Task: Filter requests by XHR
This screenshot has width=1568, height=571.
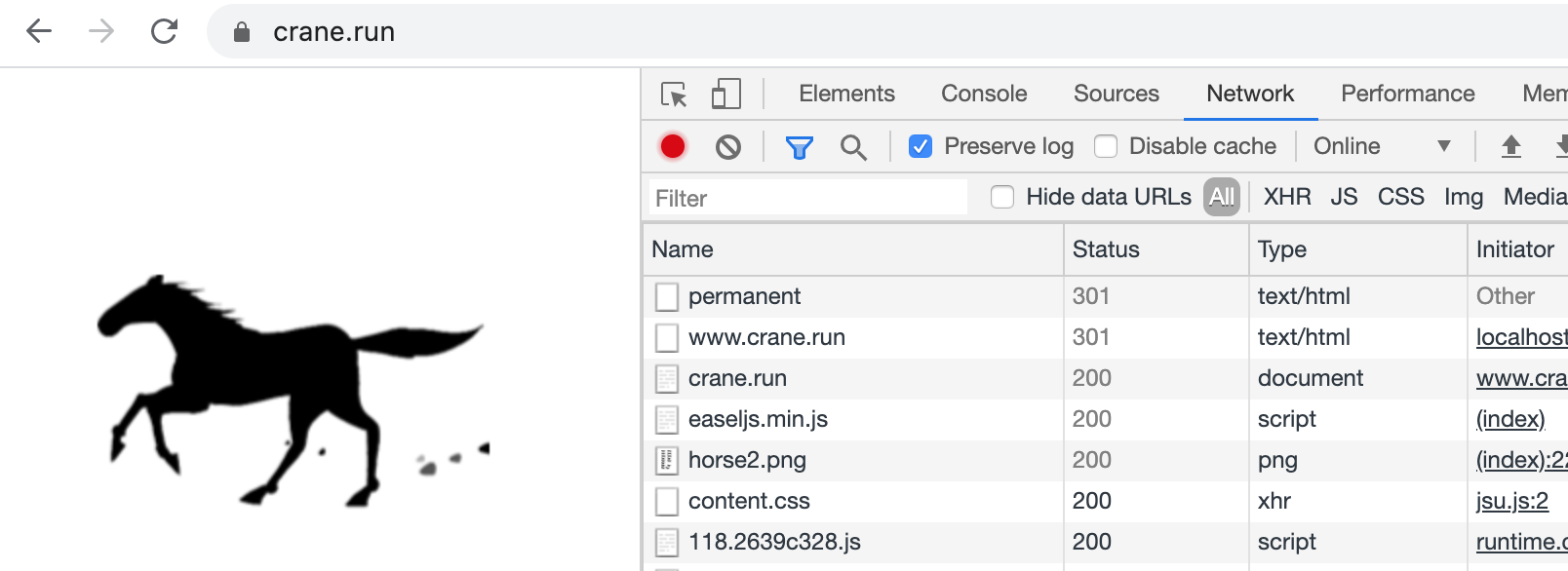Action: coord(1287,197)
